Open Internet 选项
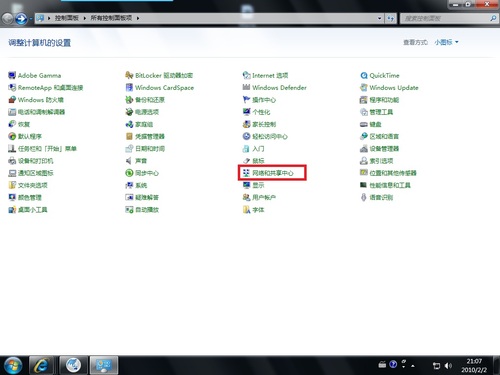Screen dimensions: 500x375 (265, 75)
